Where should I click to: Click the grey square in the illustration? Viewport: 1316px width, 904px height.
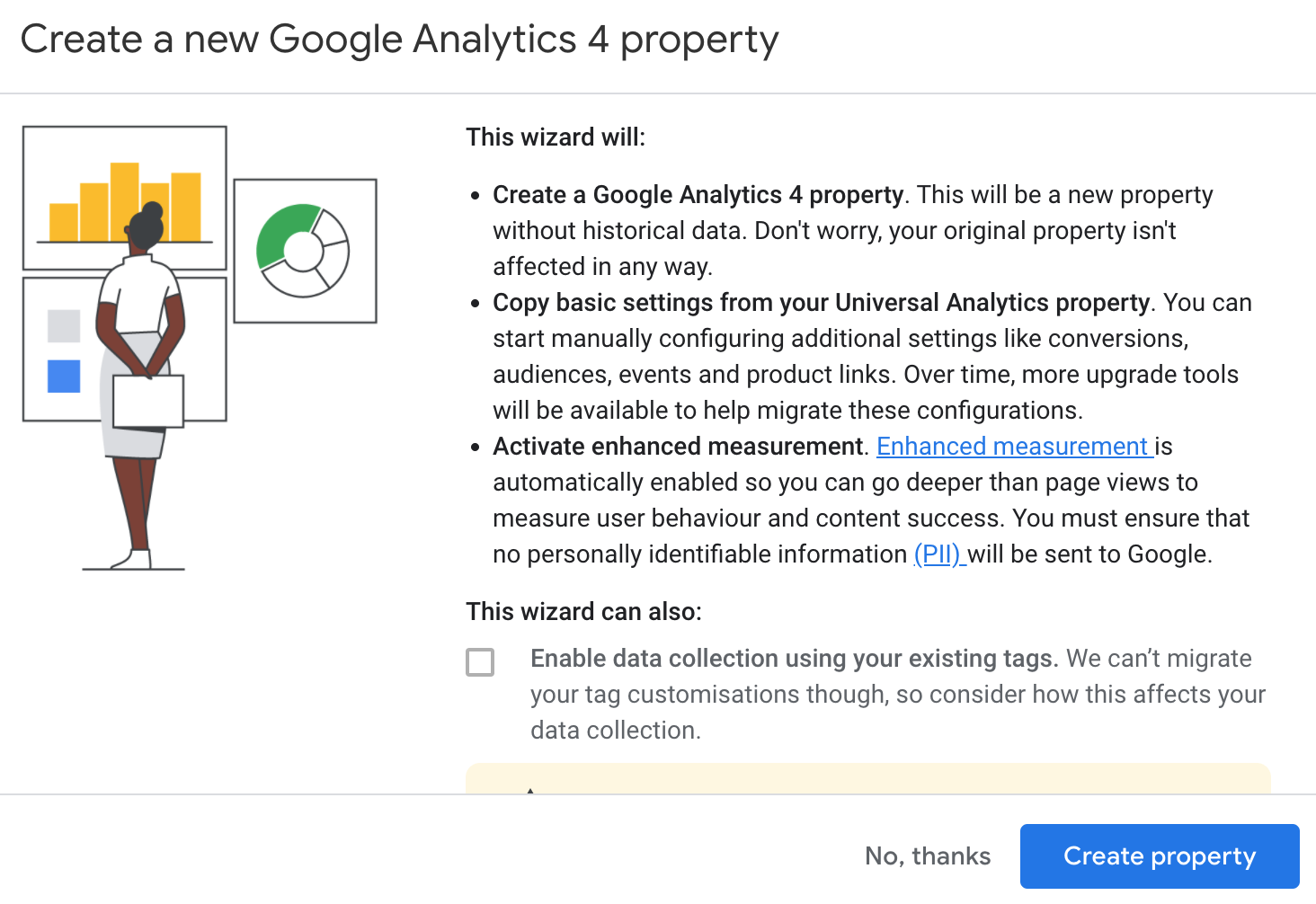64,326
